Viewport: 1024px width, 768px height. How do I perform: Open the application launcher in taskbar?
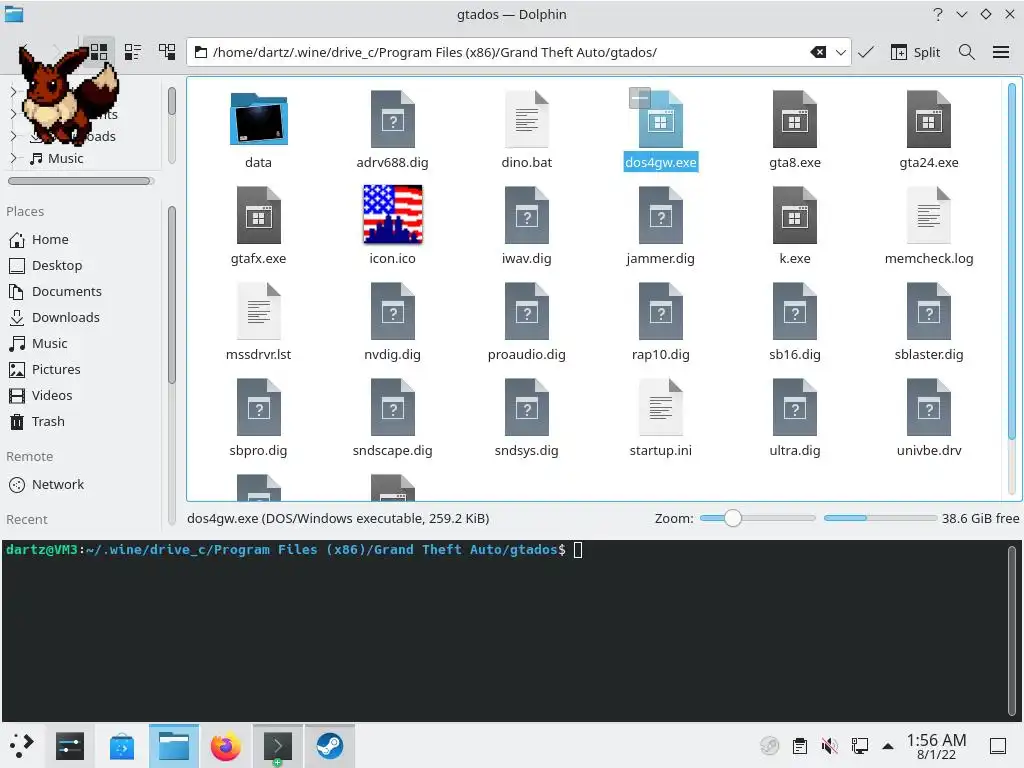coord(22,745)
